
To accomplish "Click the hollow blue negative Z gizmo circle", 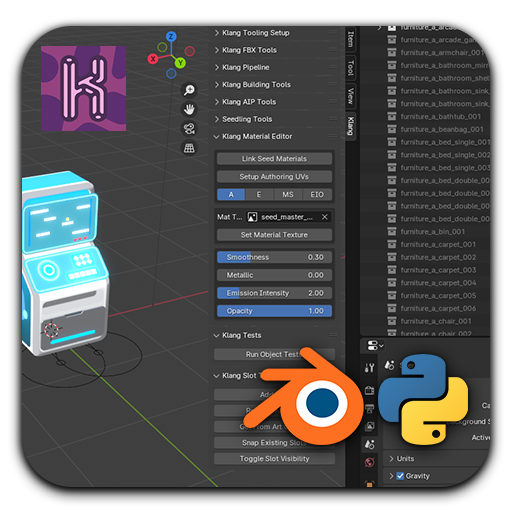I will pos(171,73).
